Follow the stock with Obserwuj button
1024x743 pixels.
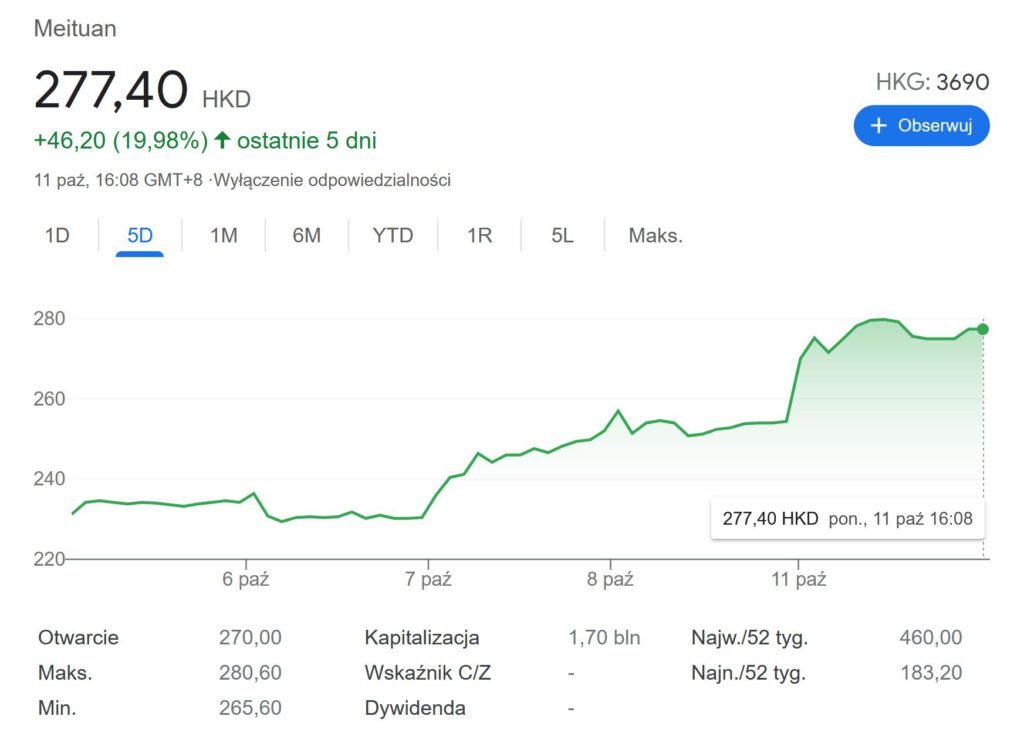921,125
